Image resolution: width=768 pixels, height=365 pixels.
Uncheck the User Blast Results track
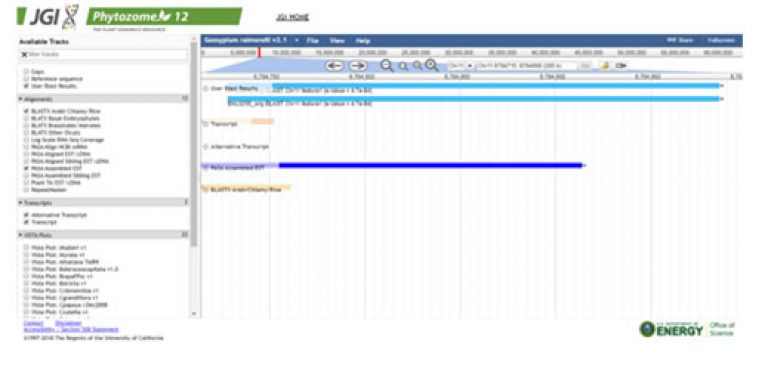(x=26, y=86)
